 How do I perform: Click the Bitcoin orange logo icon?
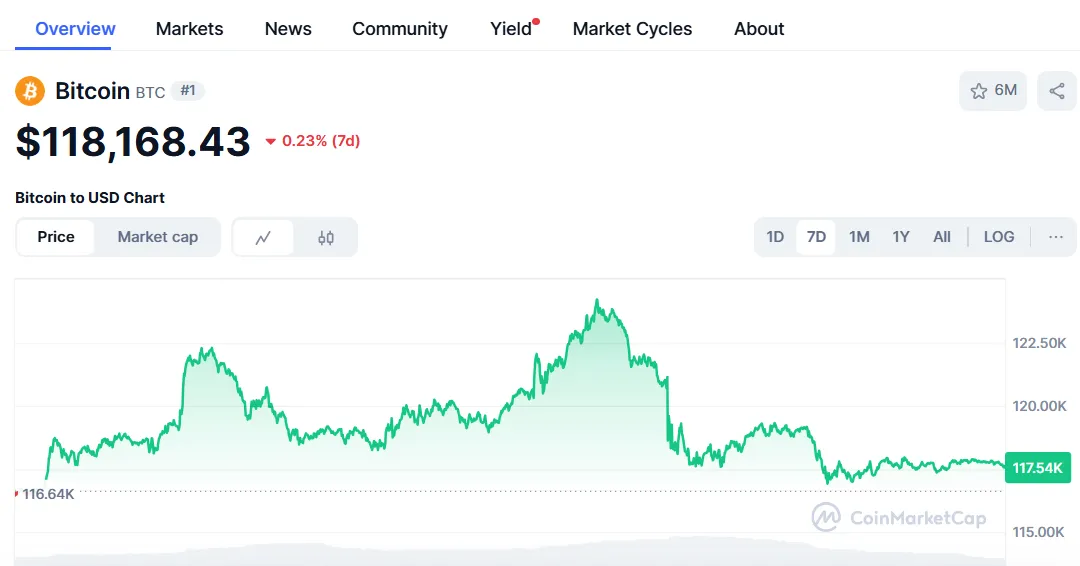click(30, 92)
